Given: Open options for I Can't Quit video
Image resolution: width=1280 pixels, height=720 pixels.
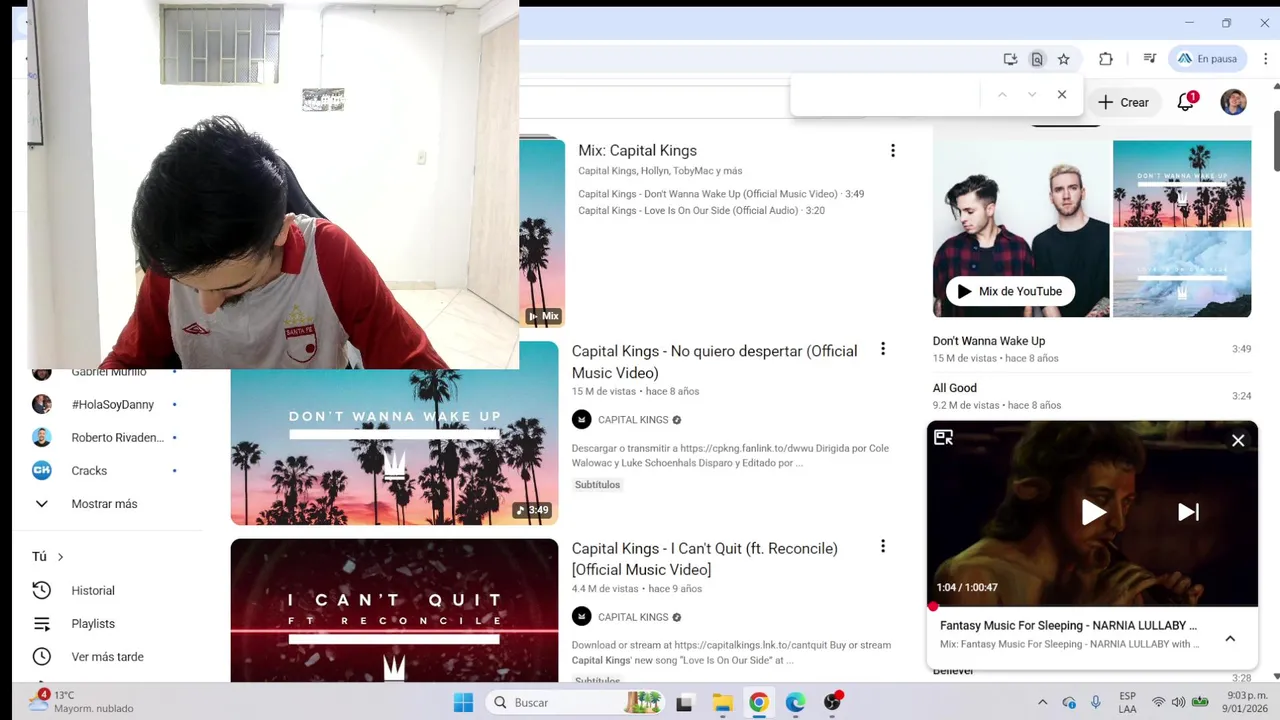Looking at the screenshot, I should 883,546.
